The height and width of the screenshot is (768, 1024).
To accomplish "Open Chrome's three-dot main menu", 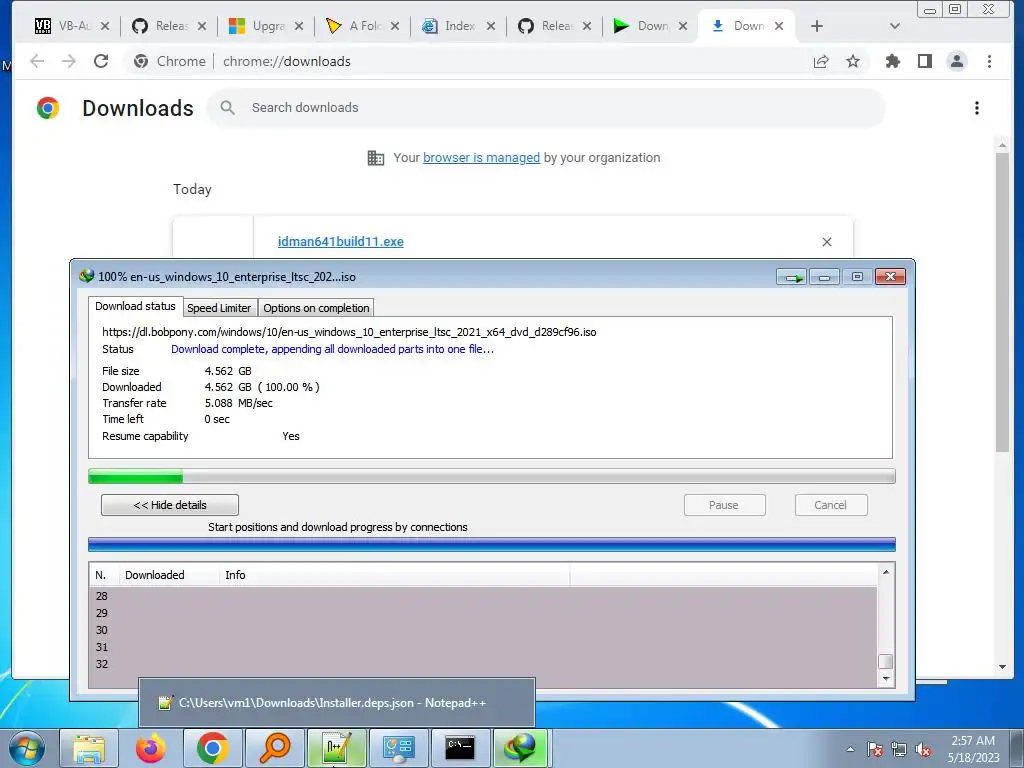I will (x=989, y=61).
